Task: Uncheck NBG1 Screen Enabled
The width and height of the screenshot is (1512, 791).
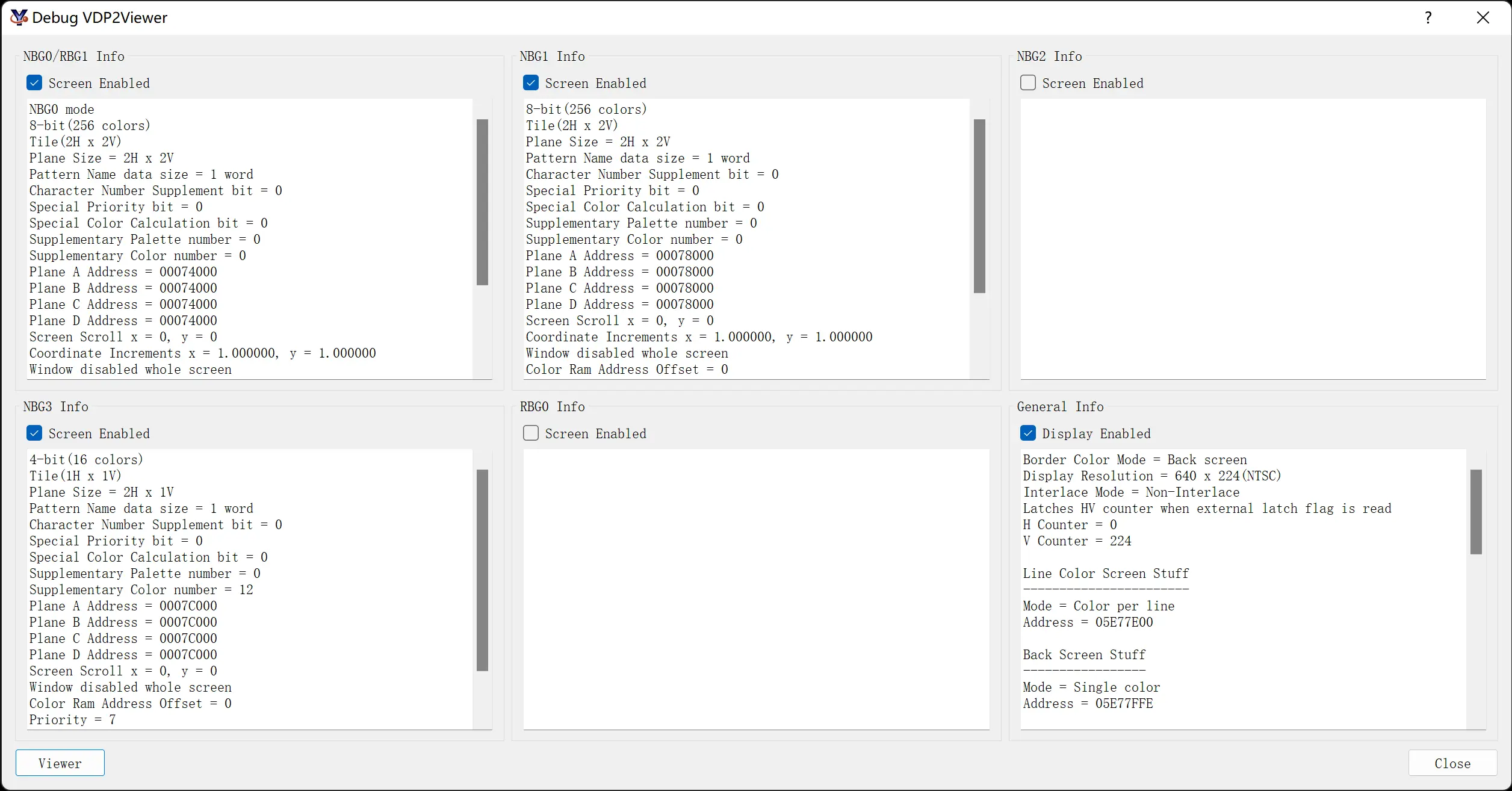Action: click(531, 83)
